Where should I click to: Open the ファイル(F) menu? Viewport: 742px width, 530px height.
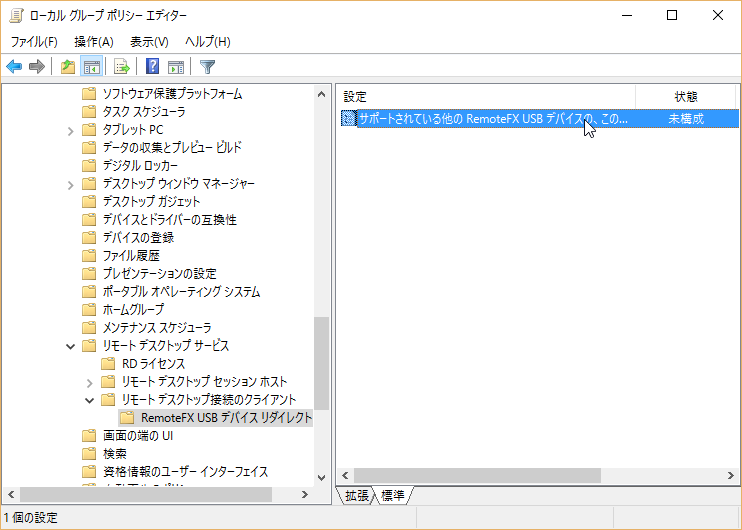coord(34,42)
